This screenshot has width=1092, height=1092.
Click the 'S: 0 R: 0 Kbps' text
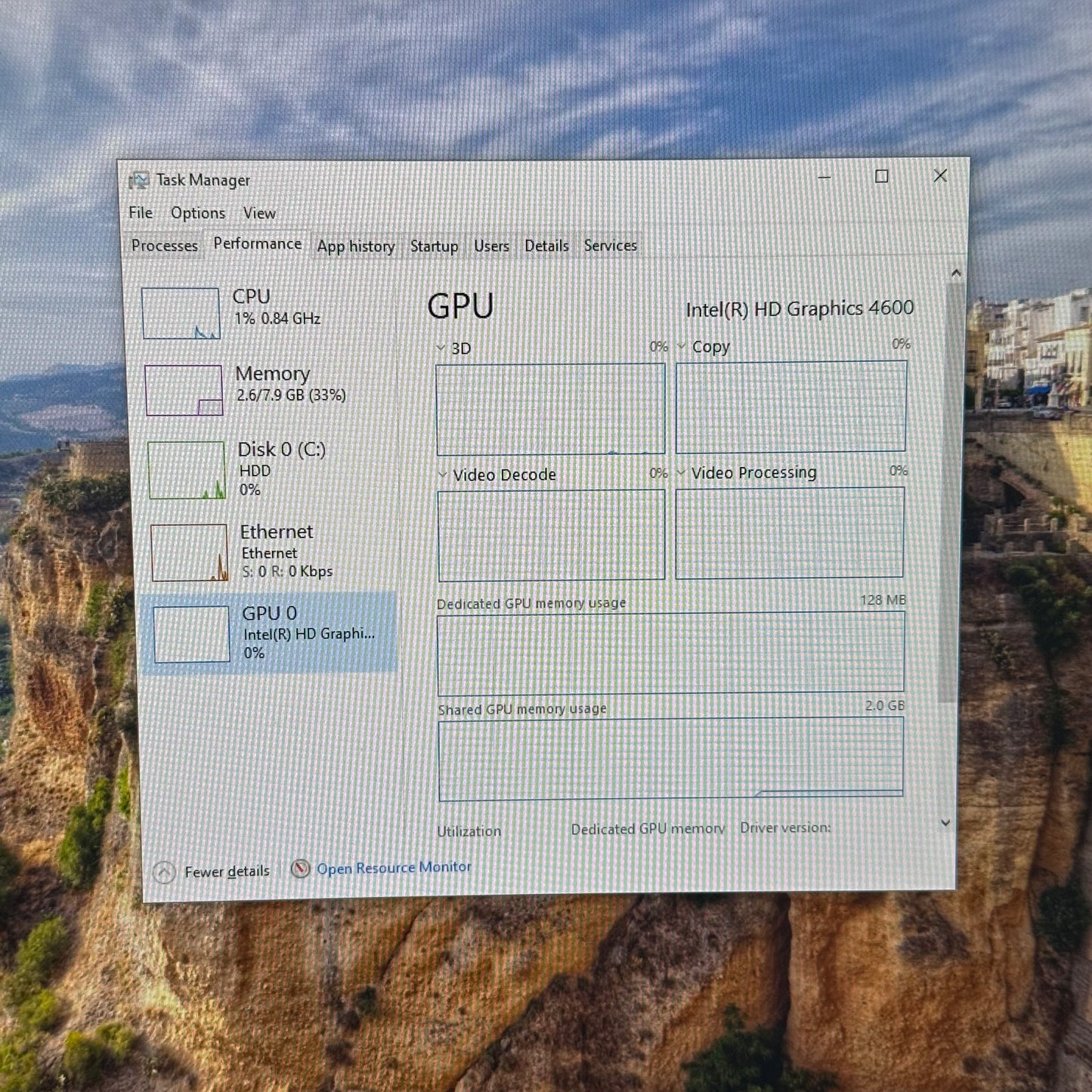(x=287, y=571)
